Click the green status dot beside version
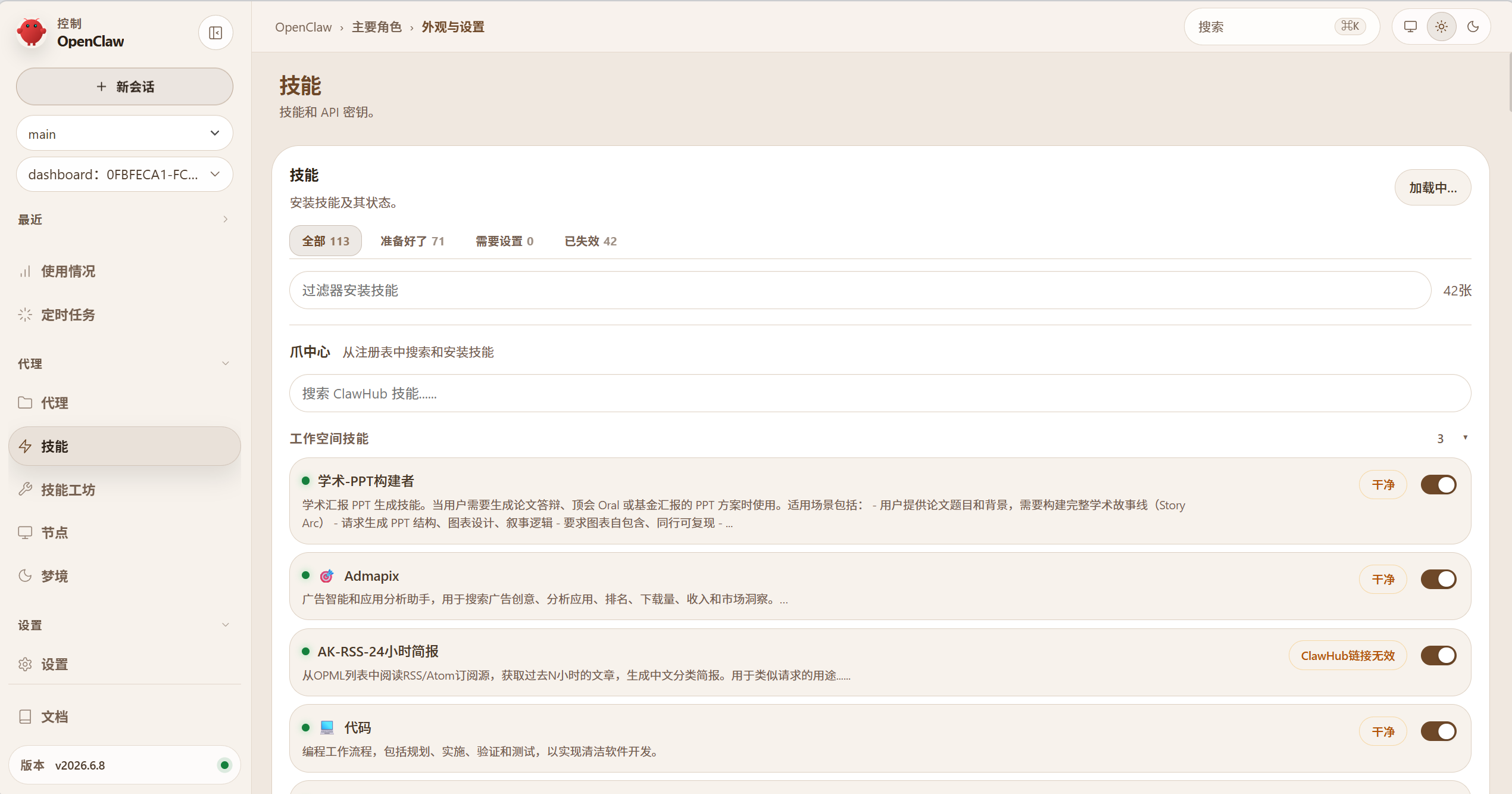The image size is (1512, 794). click(x=224, y=765)
